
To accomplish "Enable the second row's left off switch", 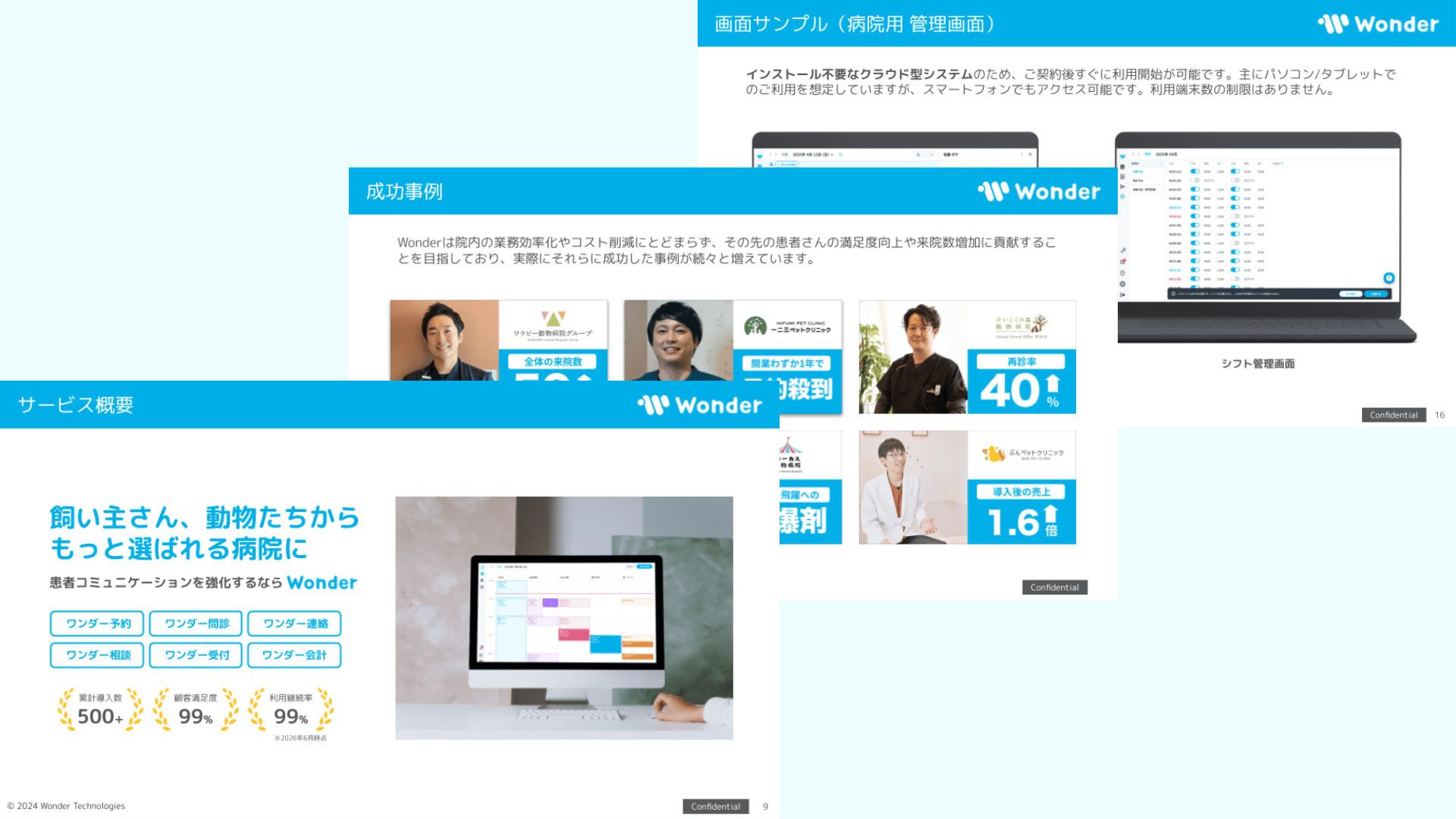I will 1195,180.
